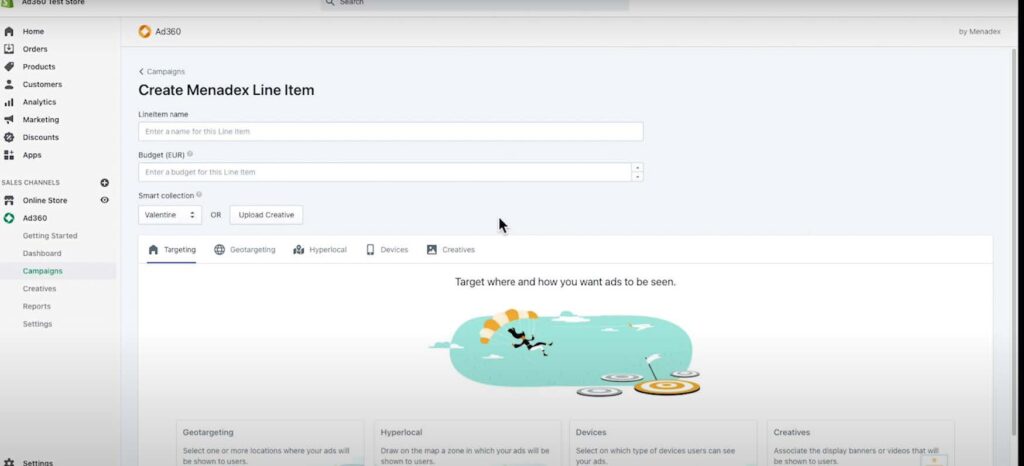Switch to the Creatives tab
This screenshot has width=1024, height=466.
[x=451, y=250]
